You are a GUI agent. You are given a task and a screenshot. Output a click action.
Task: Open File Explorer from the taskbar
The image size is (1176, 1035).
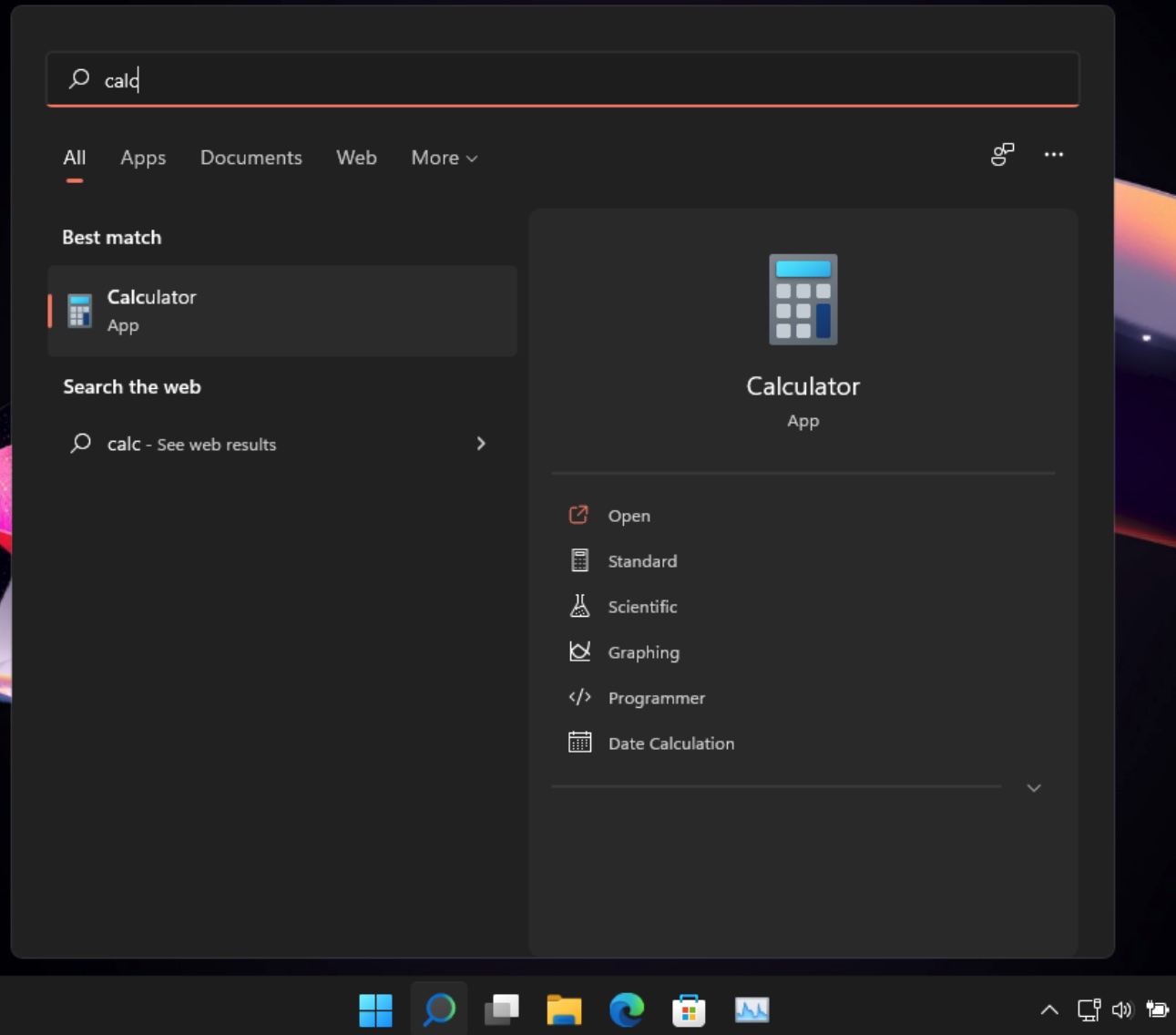564,1009
